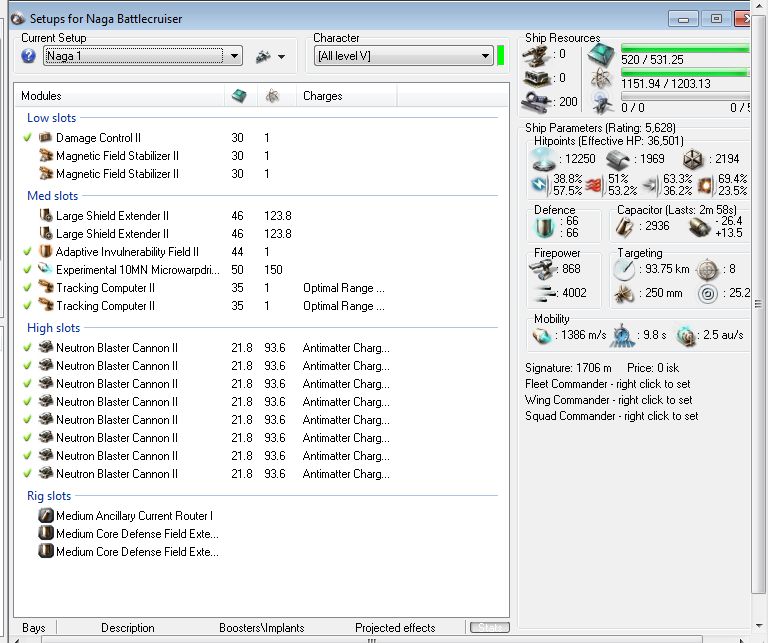Click the warp speed icon showing 2.5 au/s
Screen dimensions: 775x643
pos(686,336)
